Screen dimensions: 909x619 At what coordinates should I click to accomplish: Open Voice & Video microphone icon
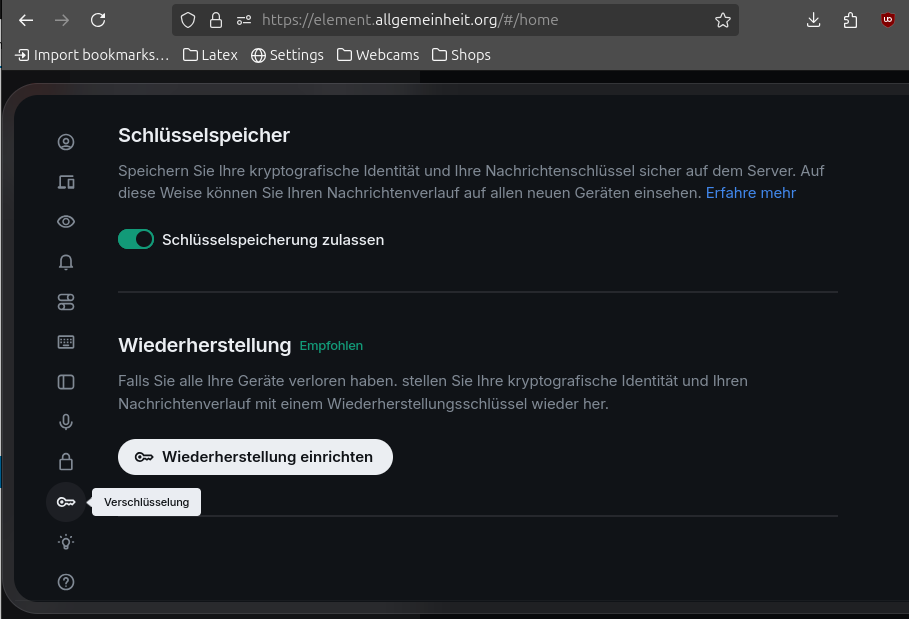[x=66, y=422]
